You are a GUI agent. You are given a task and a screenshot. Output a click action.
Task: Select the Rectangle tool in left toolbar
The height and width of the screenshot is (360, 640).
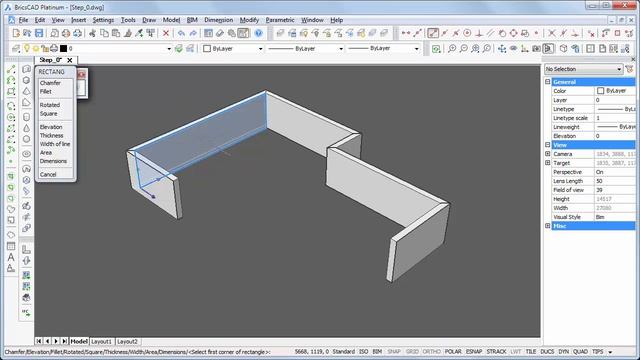tap(11, 91)
